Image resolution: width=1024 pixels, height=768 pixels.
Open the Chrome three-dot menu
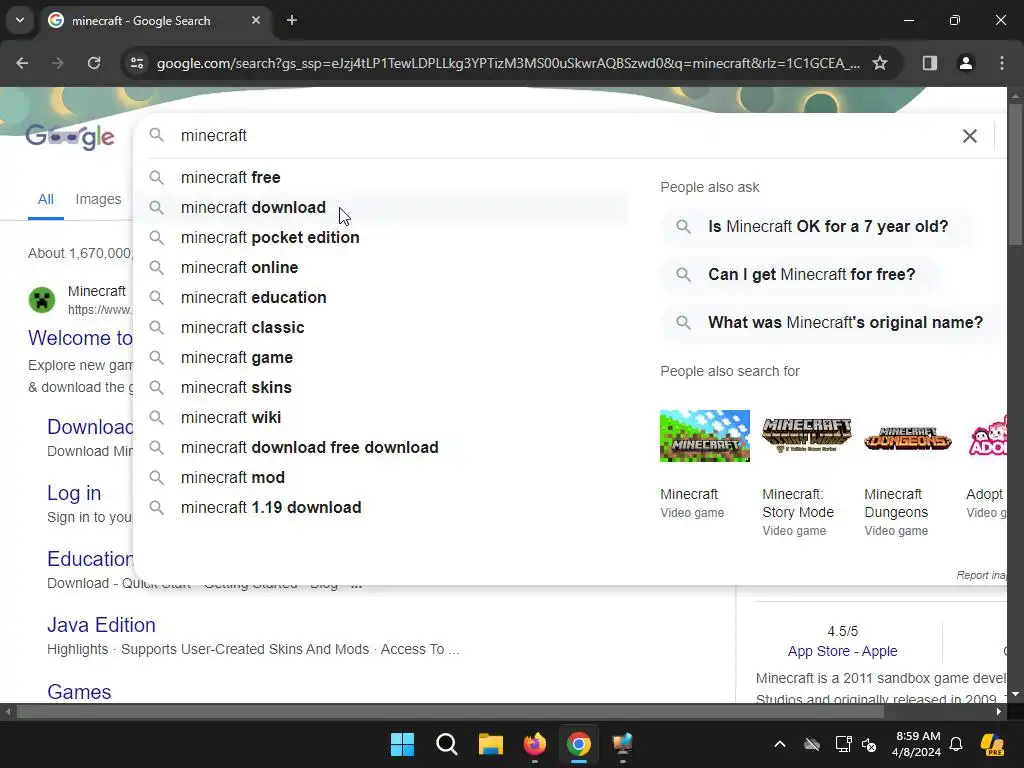pos(1002,63)
